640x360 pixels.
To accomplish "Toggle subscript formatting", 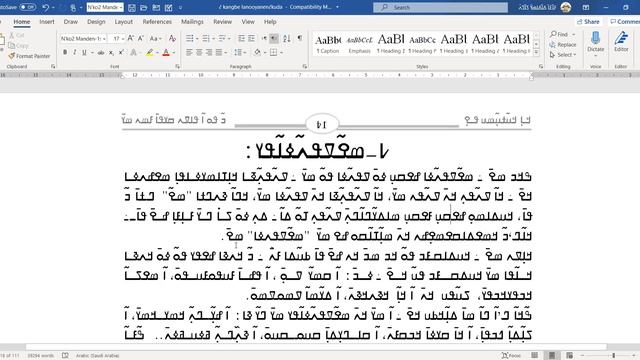I will pos(111,52).
